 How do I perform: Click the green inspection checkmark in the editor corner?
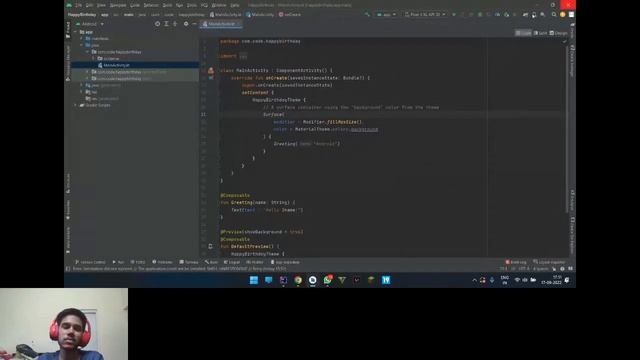(564, 41)
